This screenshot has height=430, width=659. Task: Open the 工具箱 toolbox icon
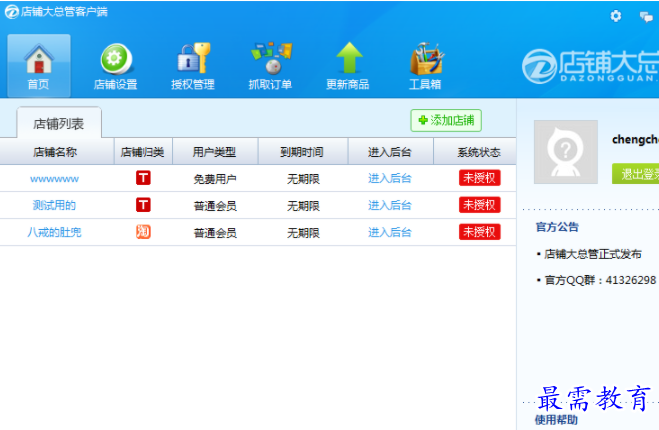click(425, 66)
